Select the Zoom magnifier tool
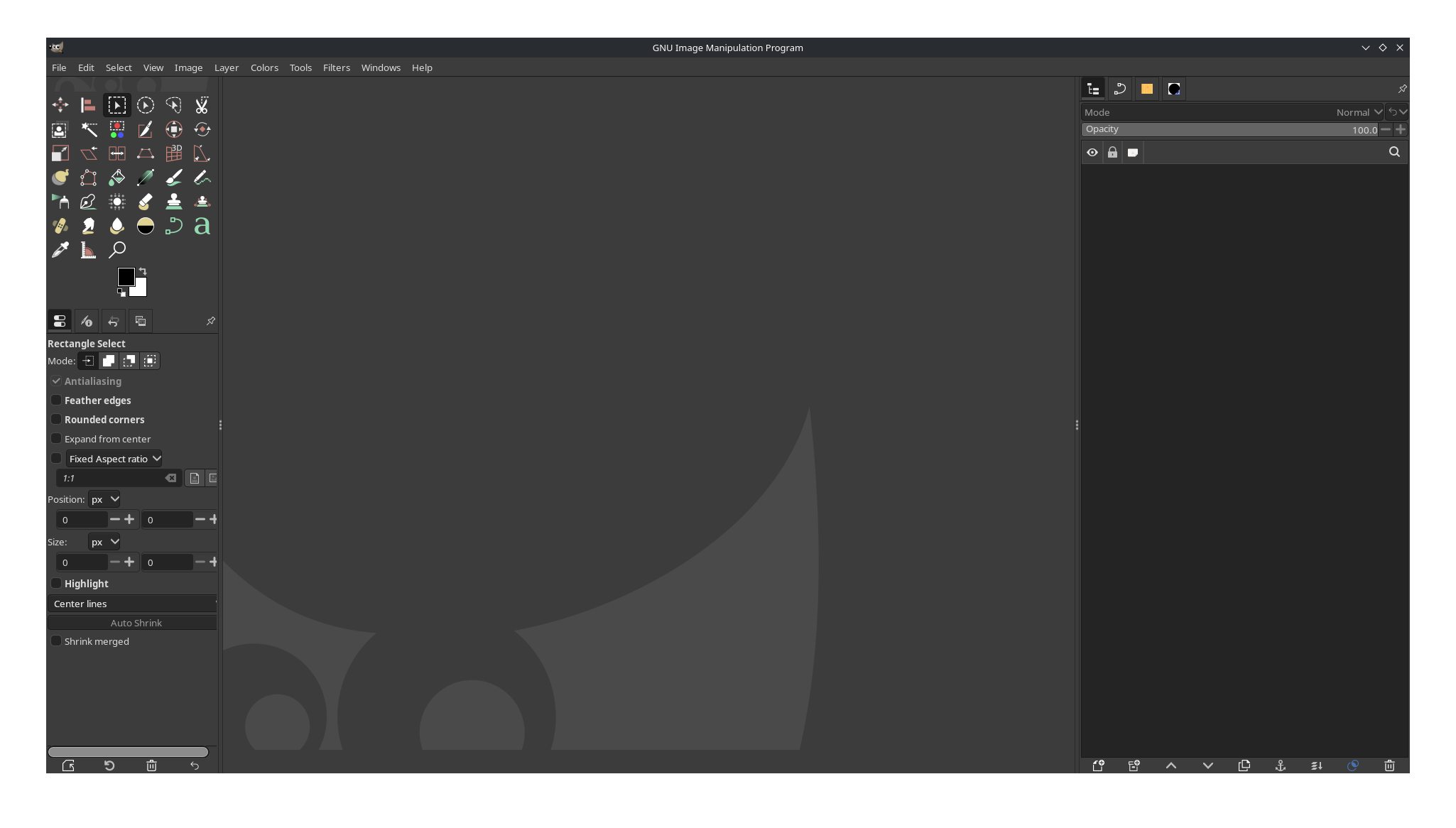This screenshot has height=828, width=1456. [117, 250]
